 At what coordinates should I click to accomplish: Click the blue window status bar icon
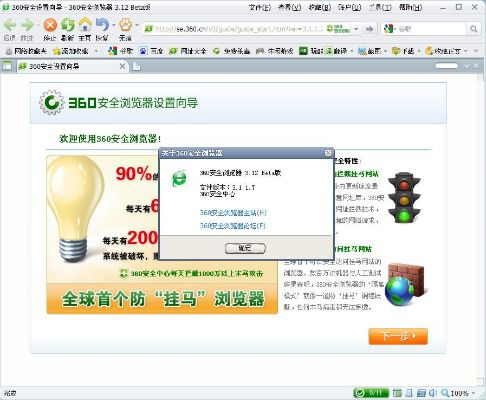point(421,393)
